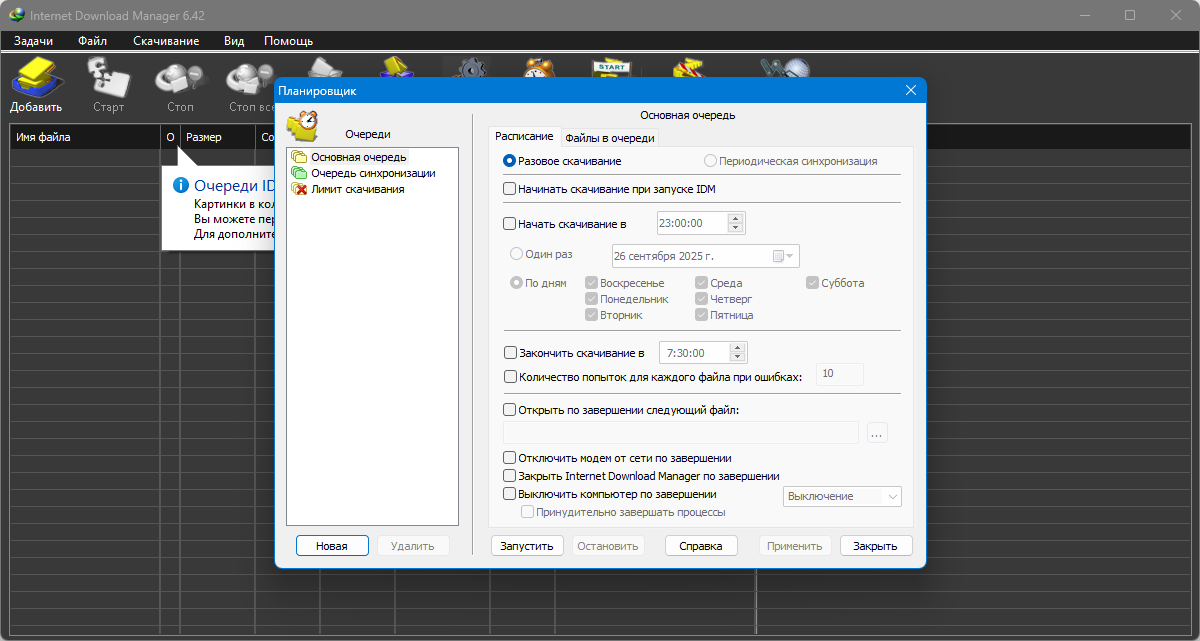Click the Остановить button
Screen dimensions: 1200x641
click(x=608, y=546)
